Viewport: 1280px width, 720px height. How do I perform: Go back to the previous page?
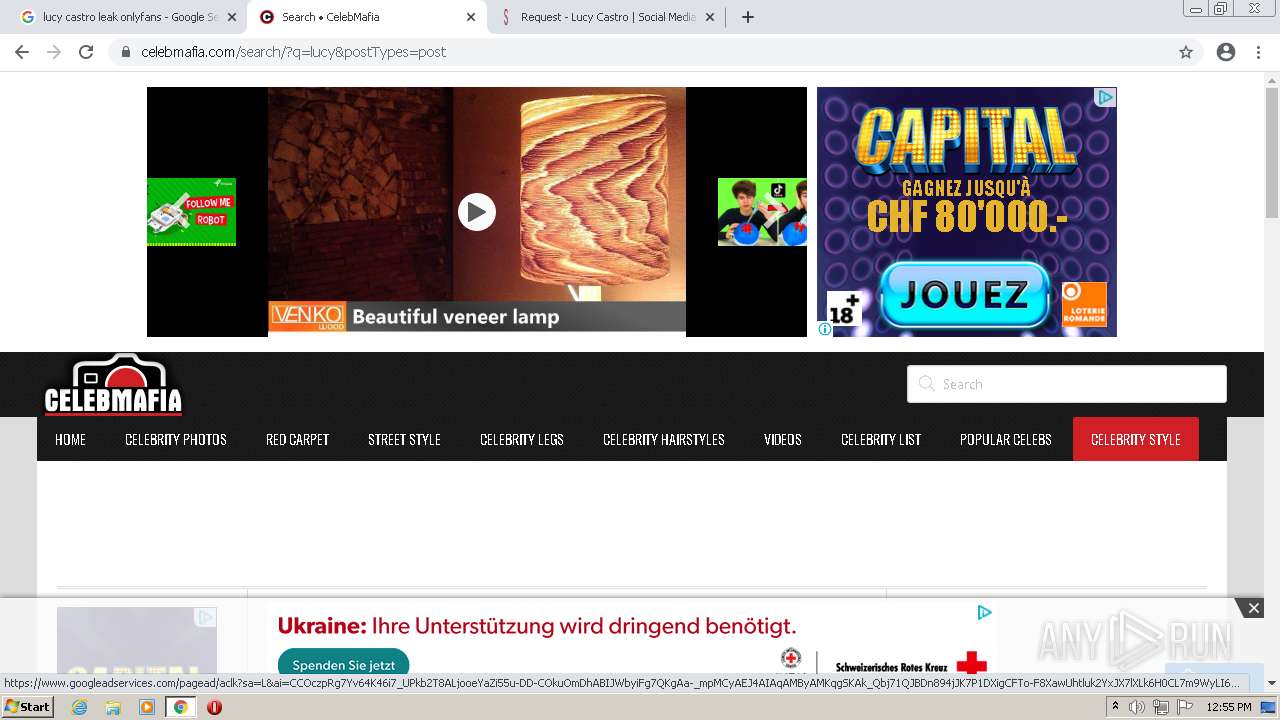22,52
